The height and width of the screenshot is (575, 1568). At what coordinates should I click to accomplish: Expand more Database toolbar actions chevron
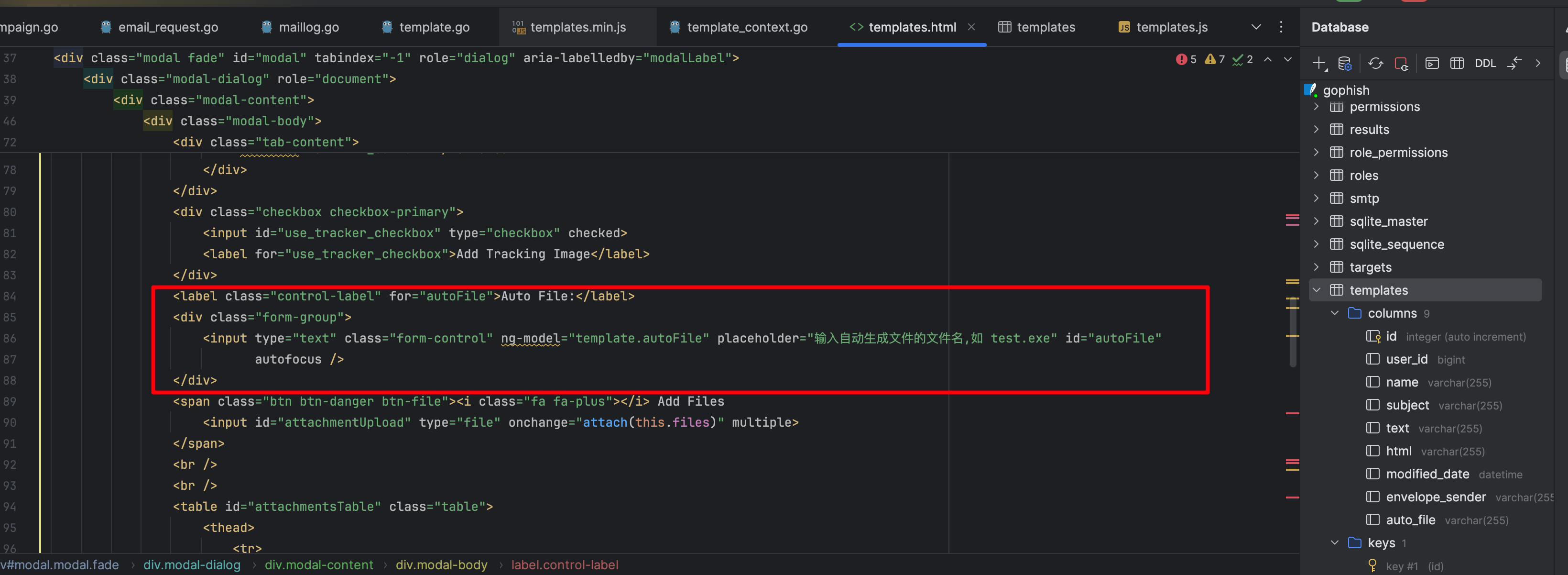pyautogui.click(x=1538, y=63)
